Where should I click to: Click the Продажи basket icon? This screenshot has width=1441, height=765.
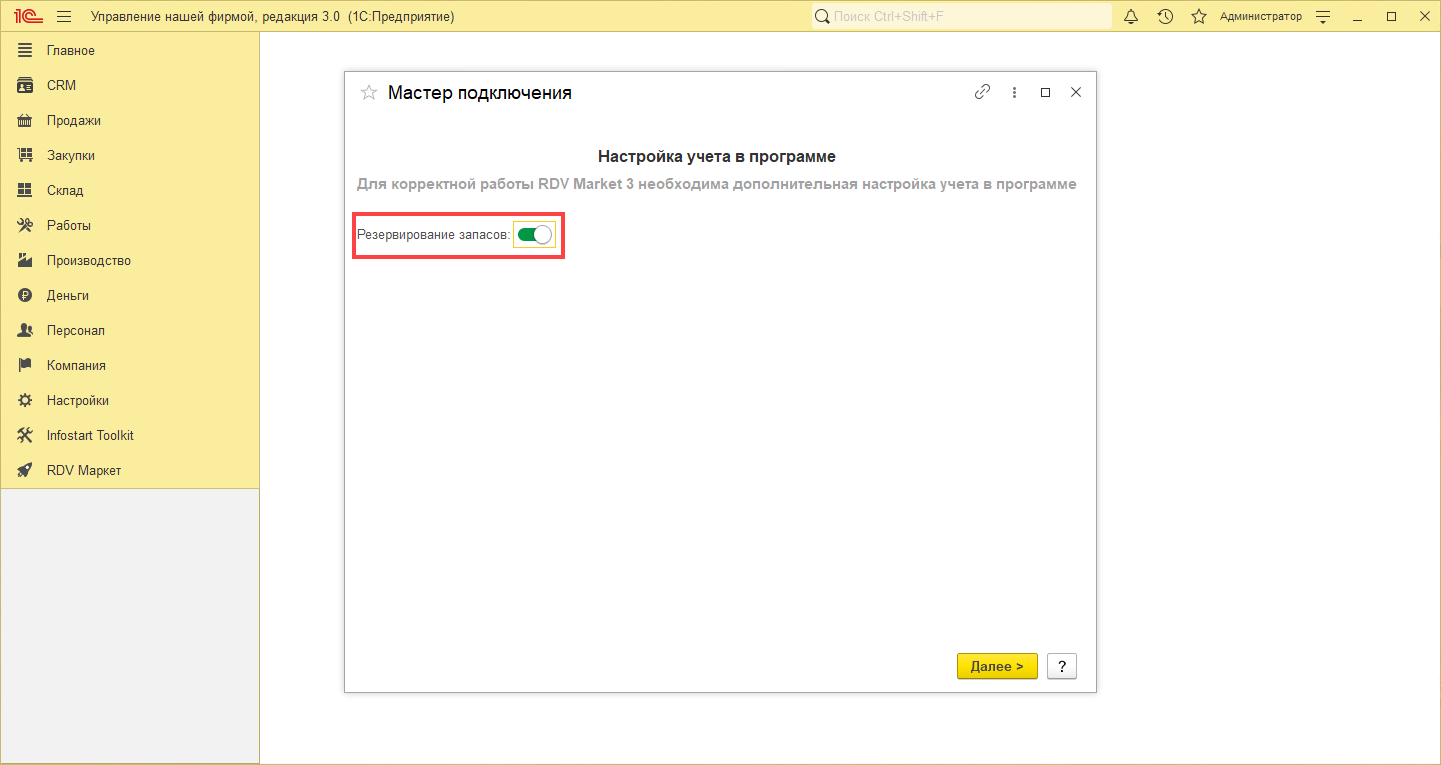[x=26, y=120]
